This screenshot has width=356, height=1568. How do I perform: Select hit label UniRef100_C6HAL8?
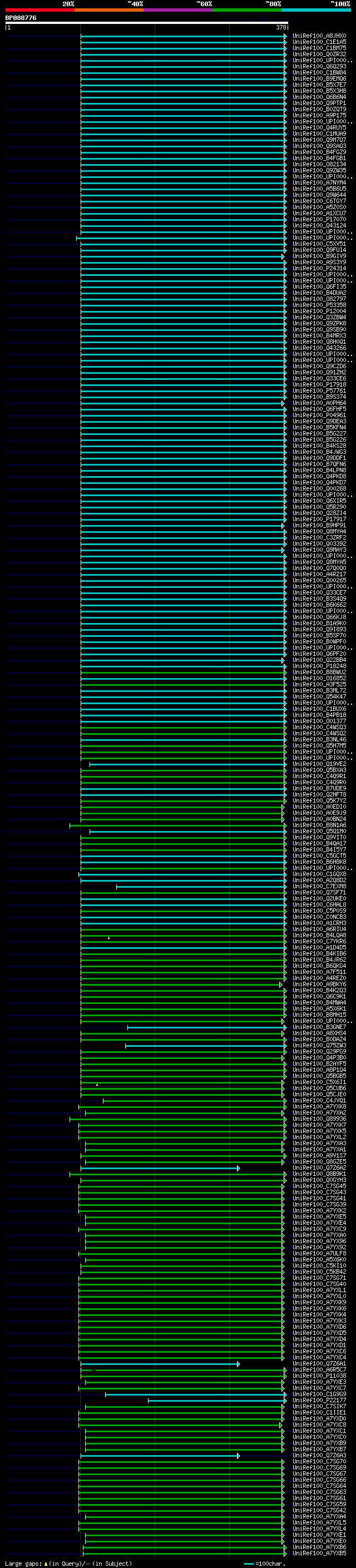click(319, 904)
